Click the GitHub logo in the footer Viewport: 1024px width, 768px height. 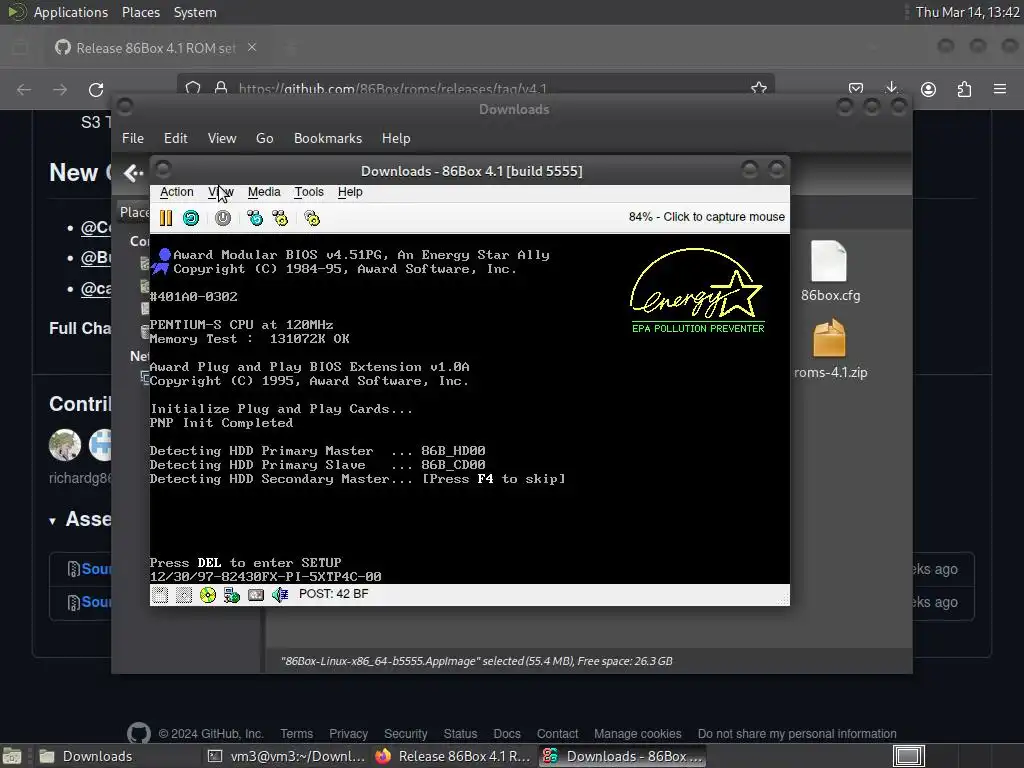pos(138,733)
